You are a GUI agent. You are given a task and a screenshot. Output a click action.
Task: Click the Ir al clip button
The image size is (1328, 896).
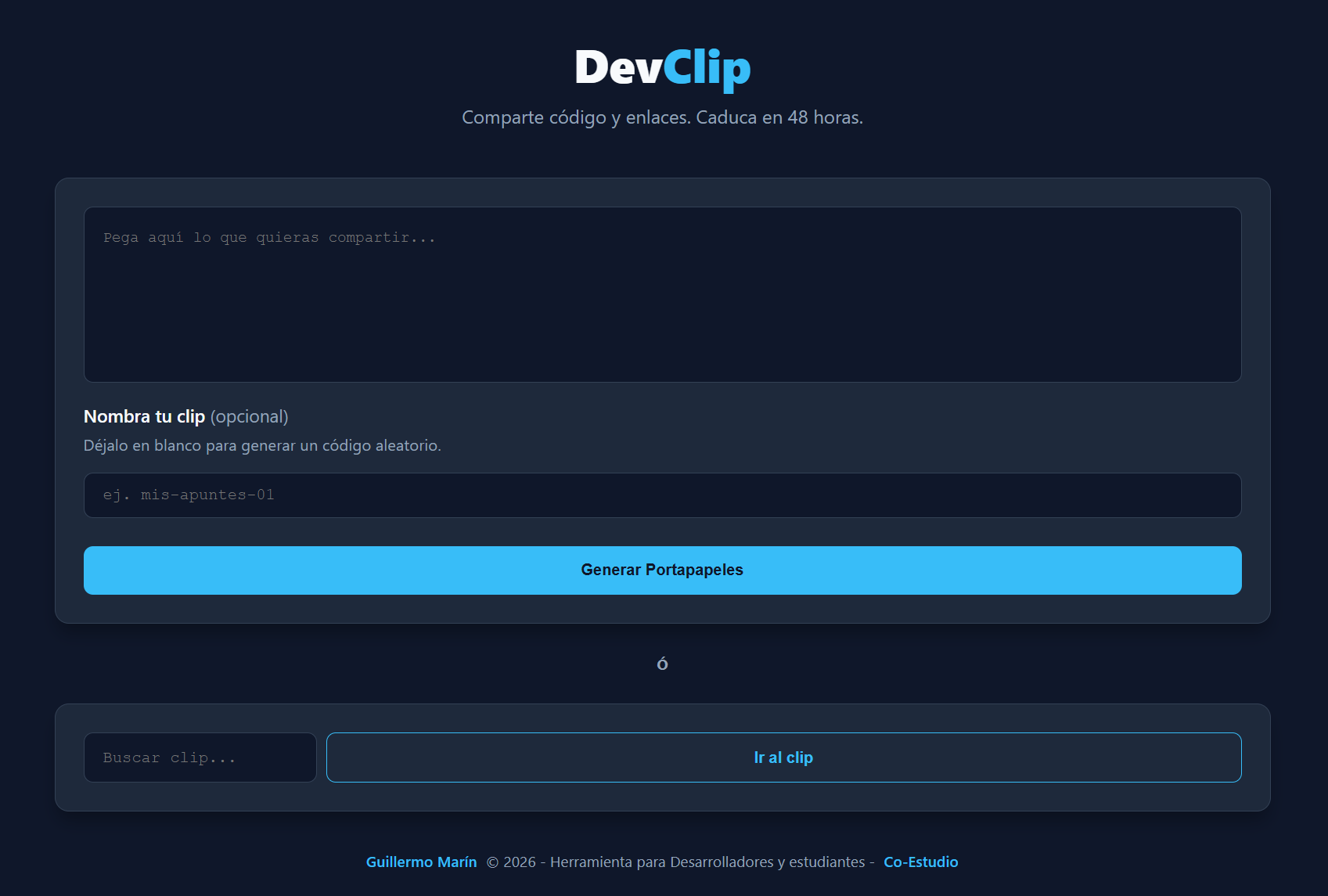tap(783, 757)
